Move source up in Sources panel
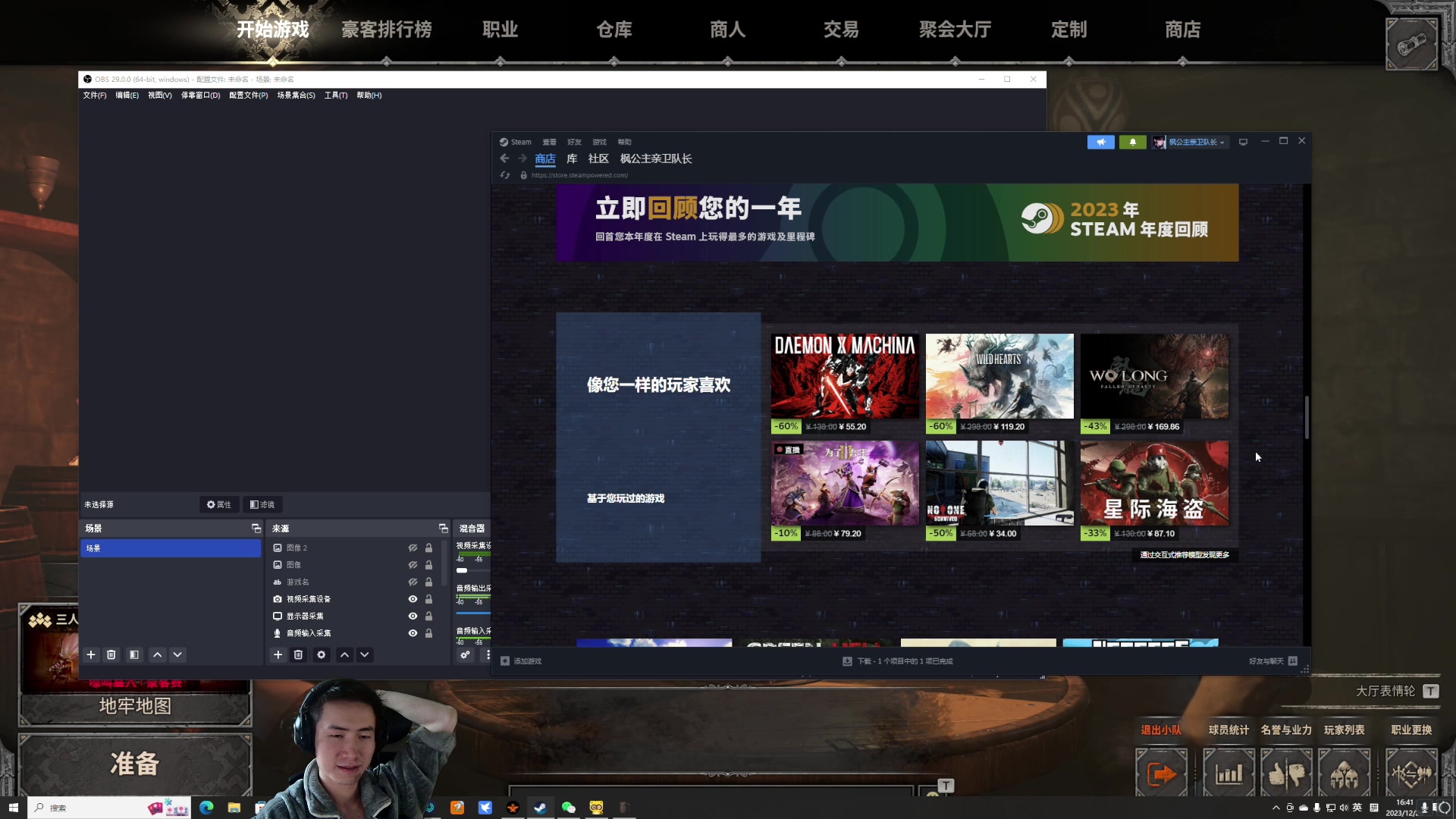The height and width of the screenshot is (819, 1456). coord(344,654)
